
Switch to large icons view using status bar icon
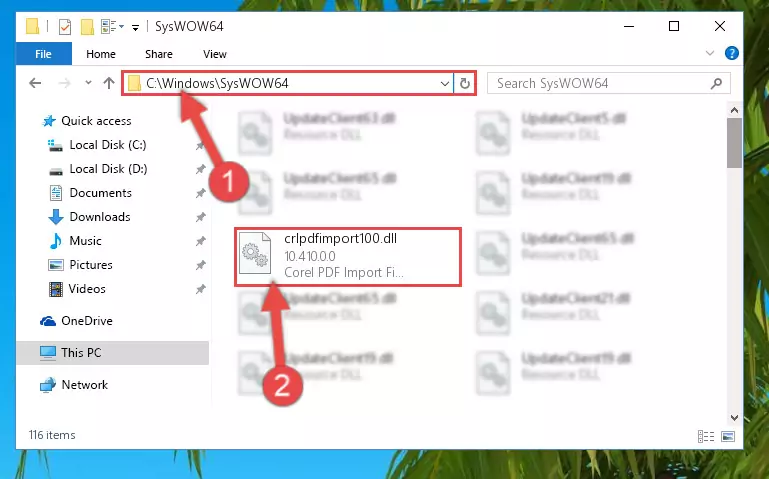[x=728, y=436]
